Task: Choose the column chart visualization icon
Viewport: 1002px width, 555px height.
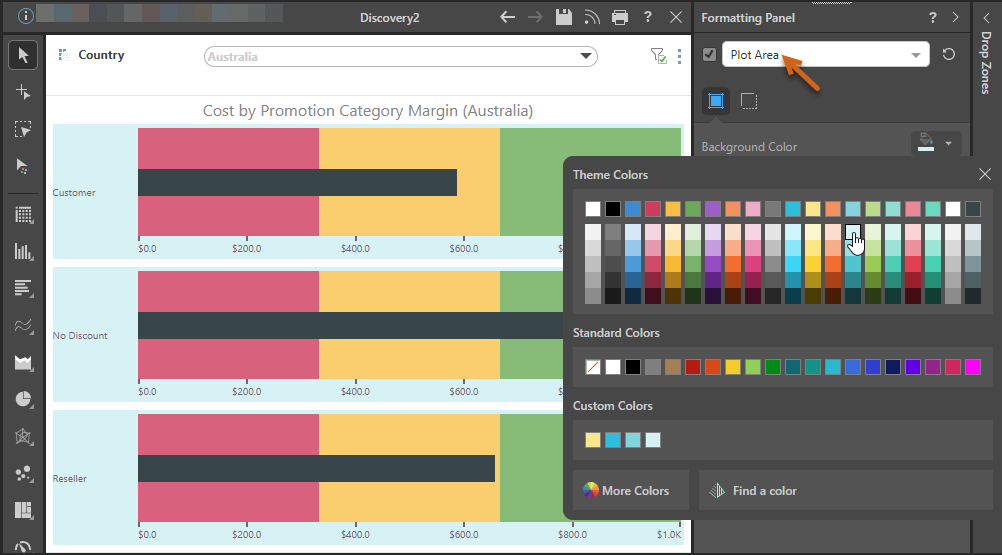Action: tap(23, 251)
